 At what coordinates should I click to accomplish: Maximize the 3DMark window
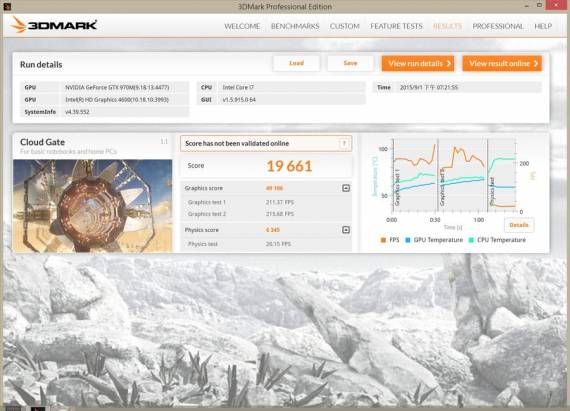pos(539,5)
